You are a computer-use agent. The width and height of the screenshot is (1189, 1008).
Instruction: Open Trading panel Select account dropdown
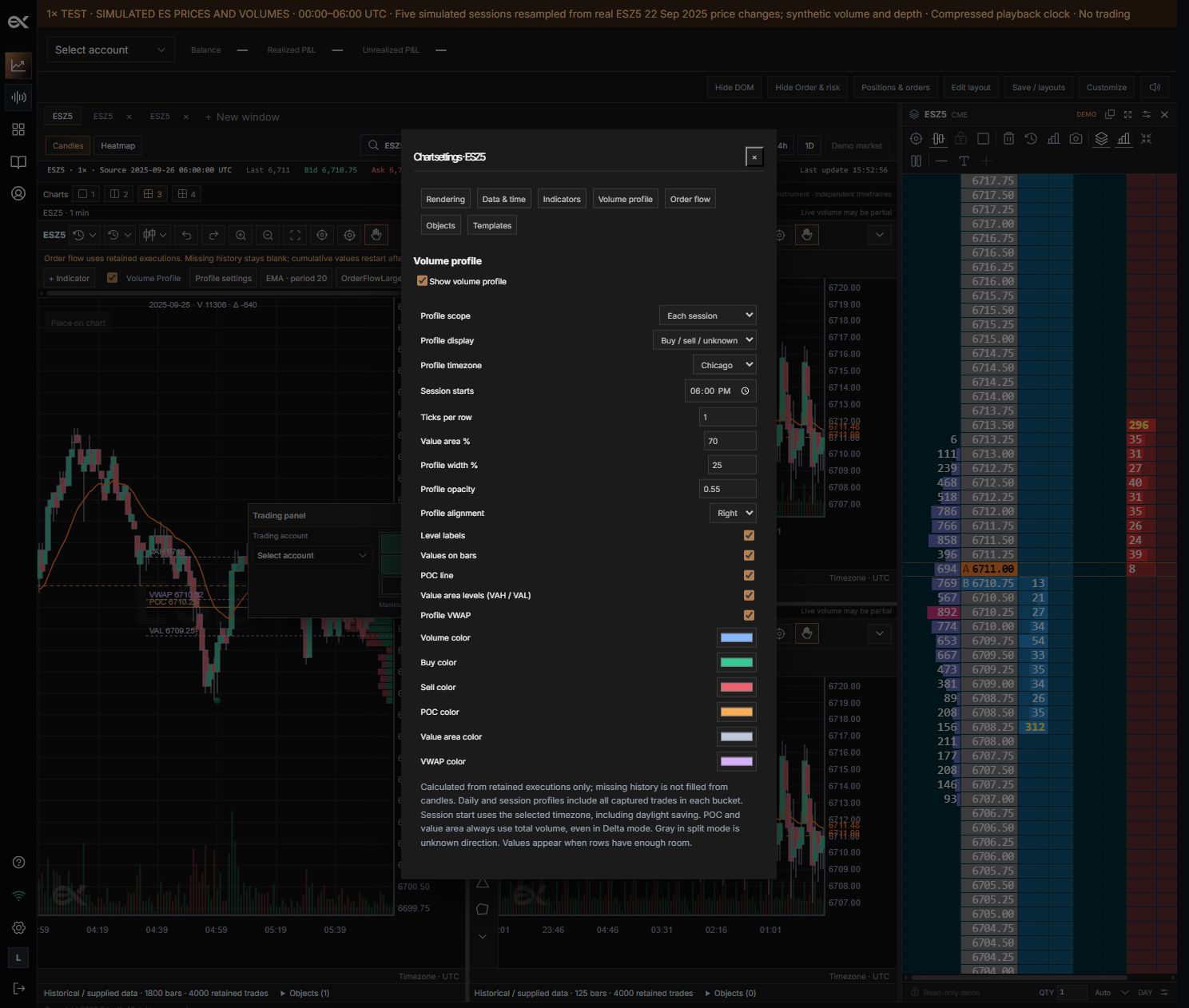click(x=312, y=555)
